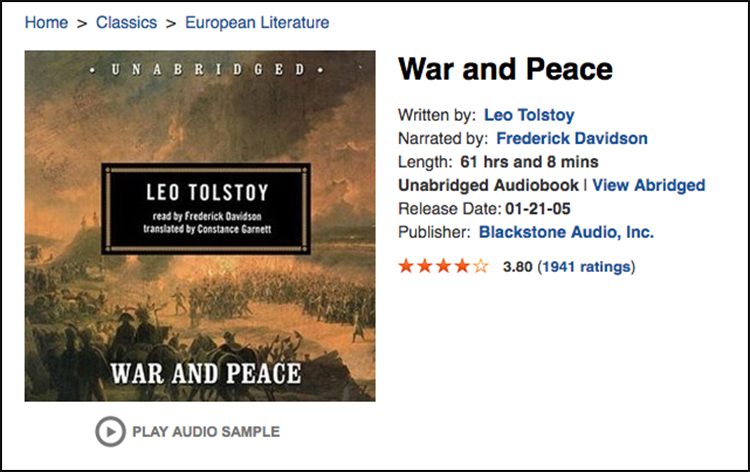Open publisher Blackstone Audio, Inc. link
The image size is (750, 472).
point(566,232)
